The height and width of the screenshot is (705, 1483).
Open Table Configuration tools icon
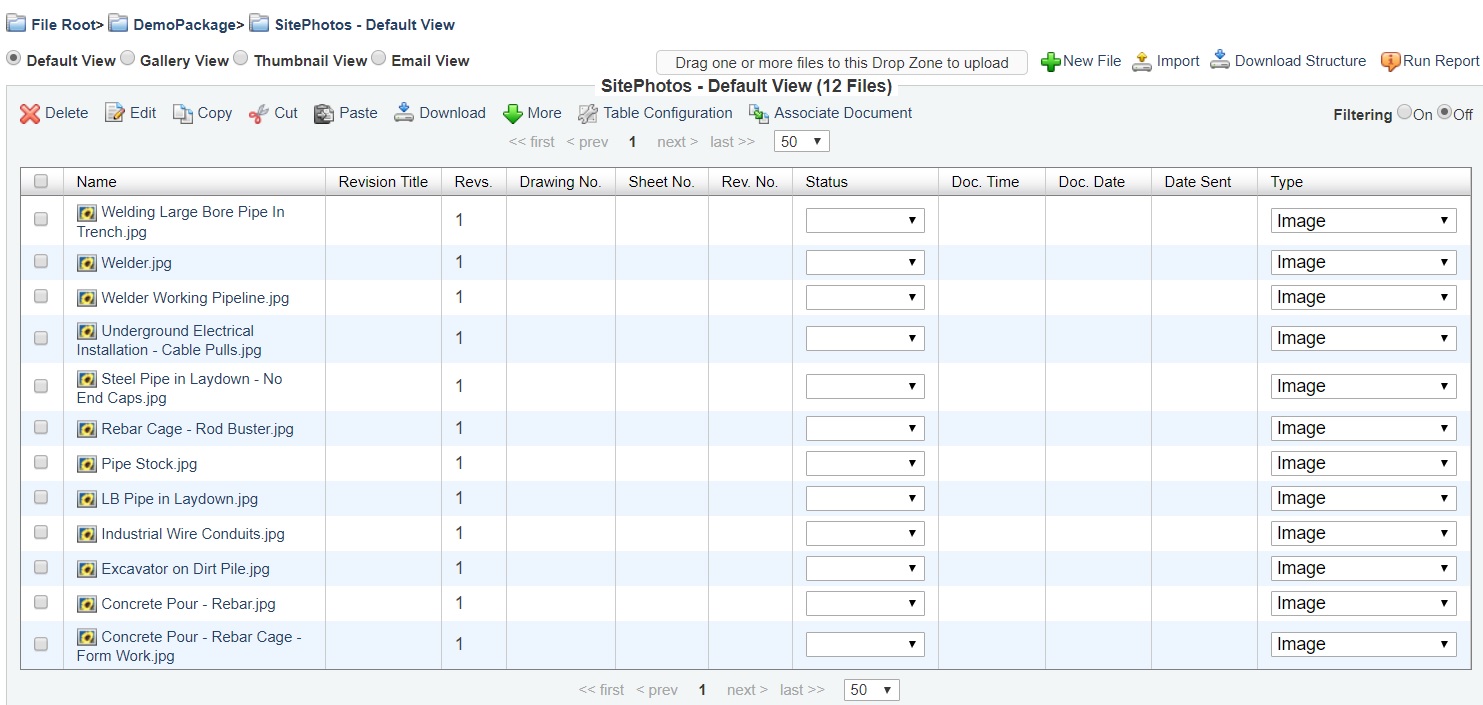tap(588, 114)
